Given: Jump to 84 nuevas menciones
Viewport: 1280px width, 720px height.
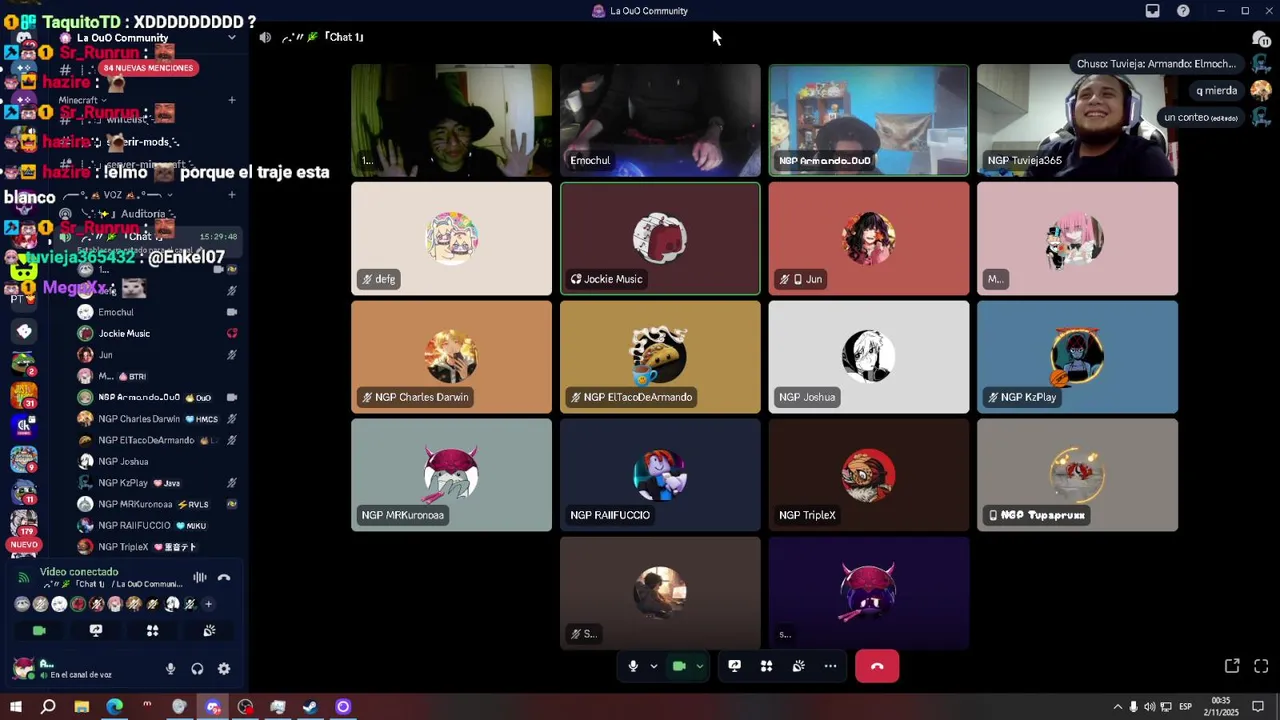Looking at the screenshot, I should [x=147, y=68].
